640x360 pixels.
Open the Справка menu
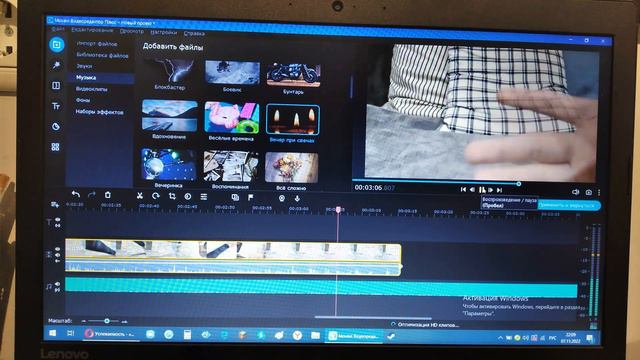(x=194, y=33)
